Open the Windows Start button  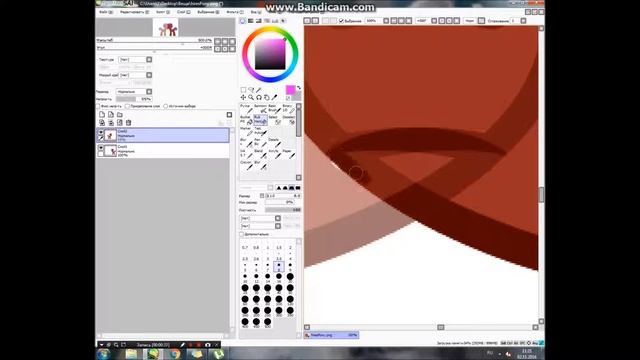click(103, 354)
